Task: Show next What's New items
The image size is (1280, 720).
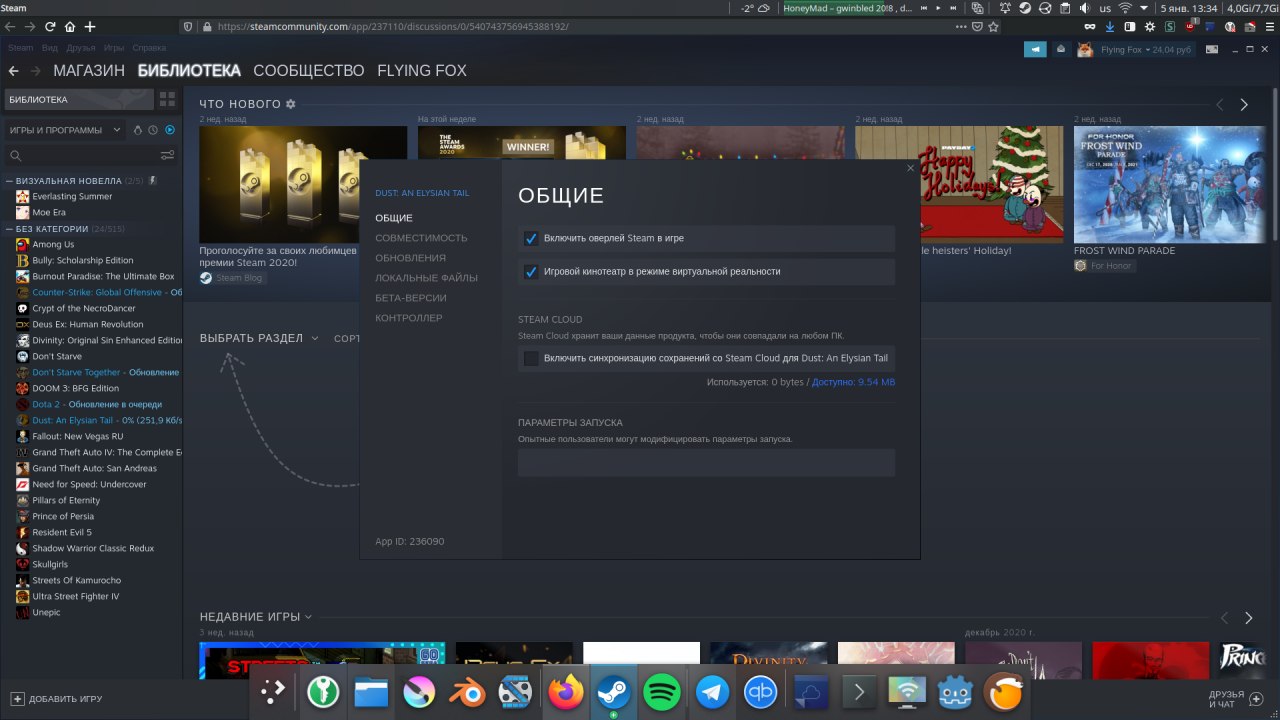Action: 1244,104
